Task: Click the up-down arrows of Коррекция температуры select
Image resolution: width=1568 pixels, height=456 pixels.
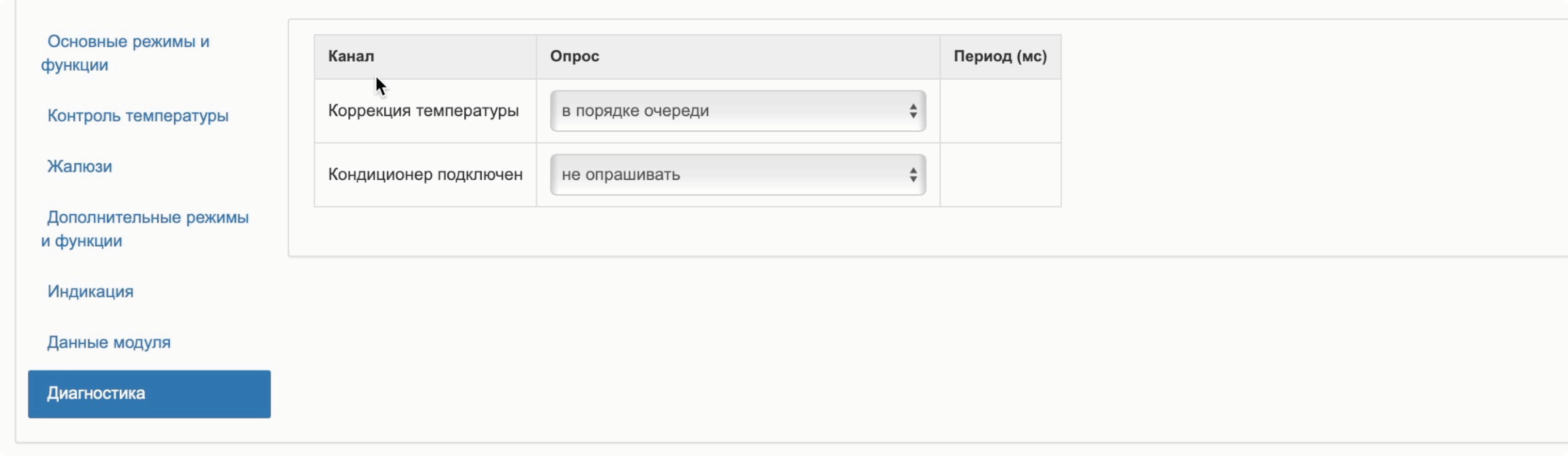Action: point(913,111)
